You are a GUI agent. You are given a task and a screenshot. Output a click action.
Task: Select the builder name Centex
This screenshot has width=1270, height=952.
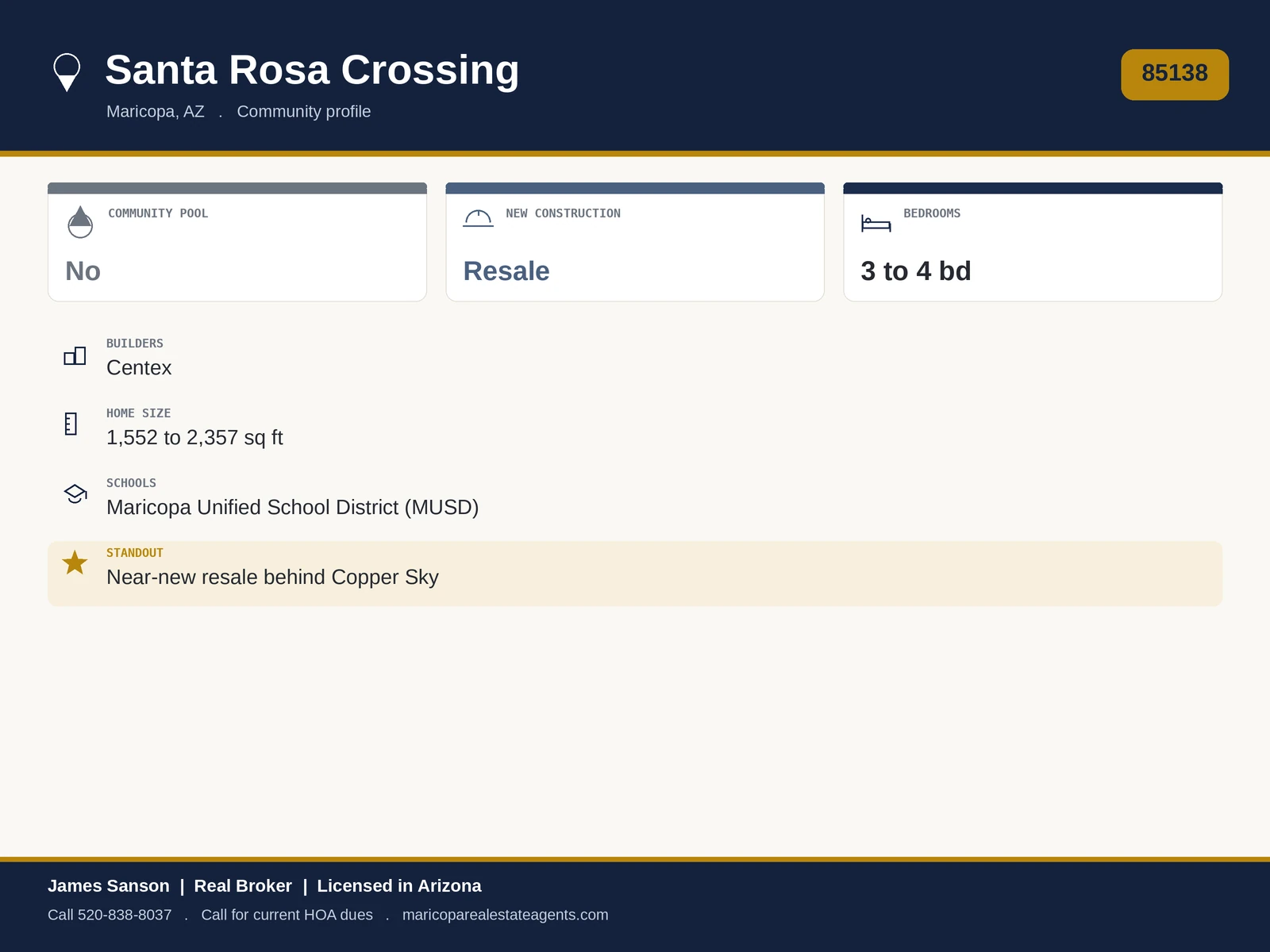pyautogui.click(x=139, y=368)
